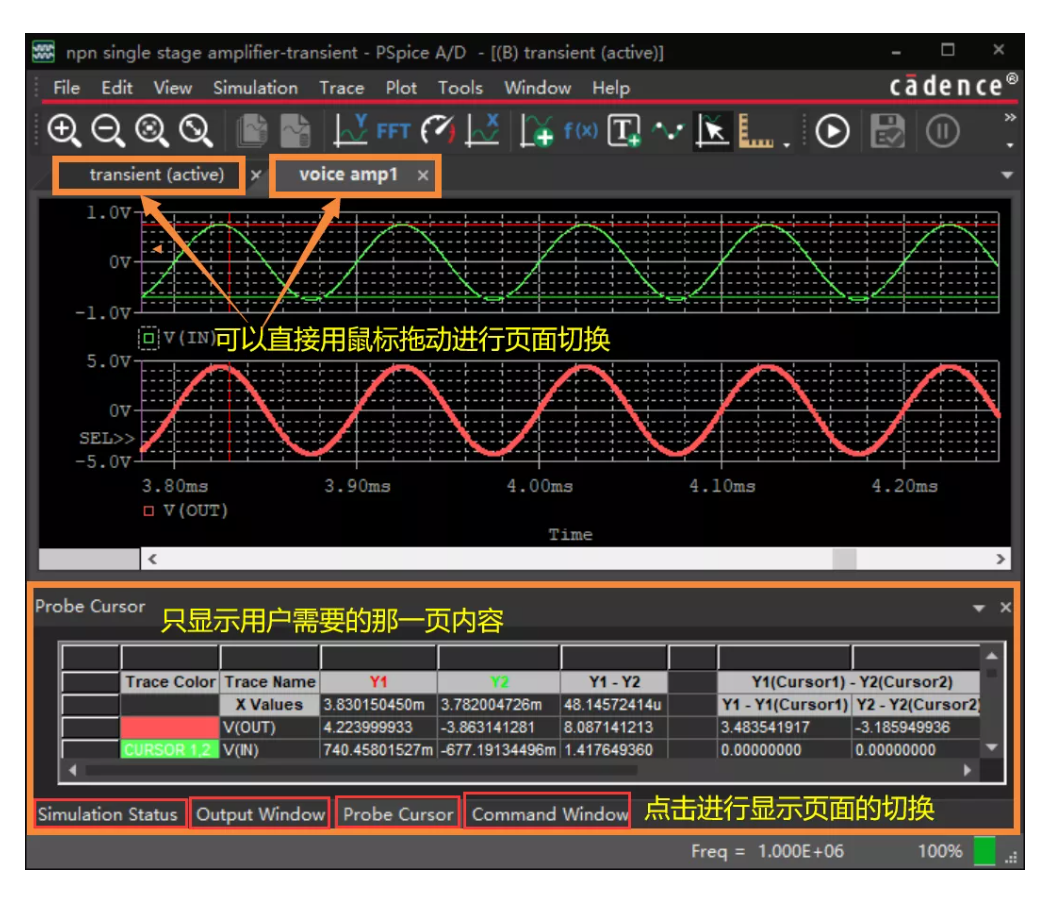Click the Y1 - Y2 column header
This screenshot has width=1045, height=900.
pos(614,682)
